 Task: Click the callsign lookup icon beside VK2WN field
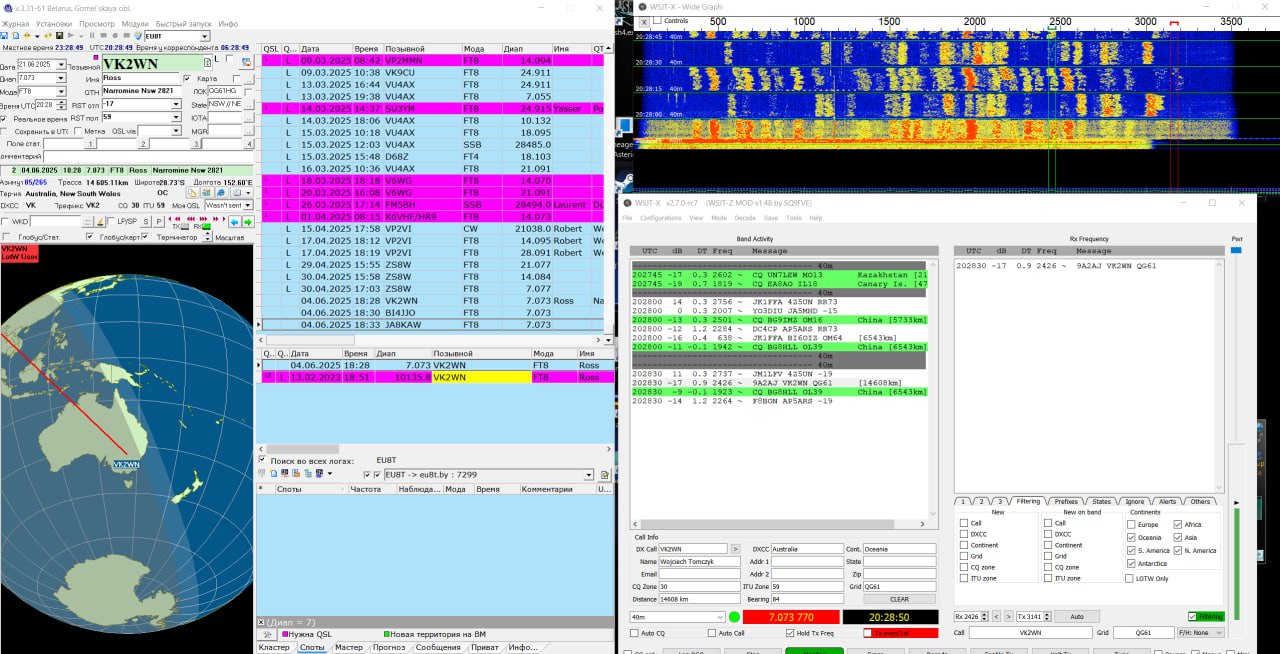(x=208, y=63)
